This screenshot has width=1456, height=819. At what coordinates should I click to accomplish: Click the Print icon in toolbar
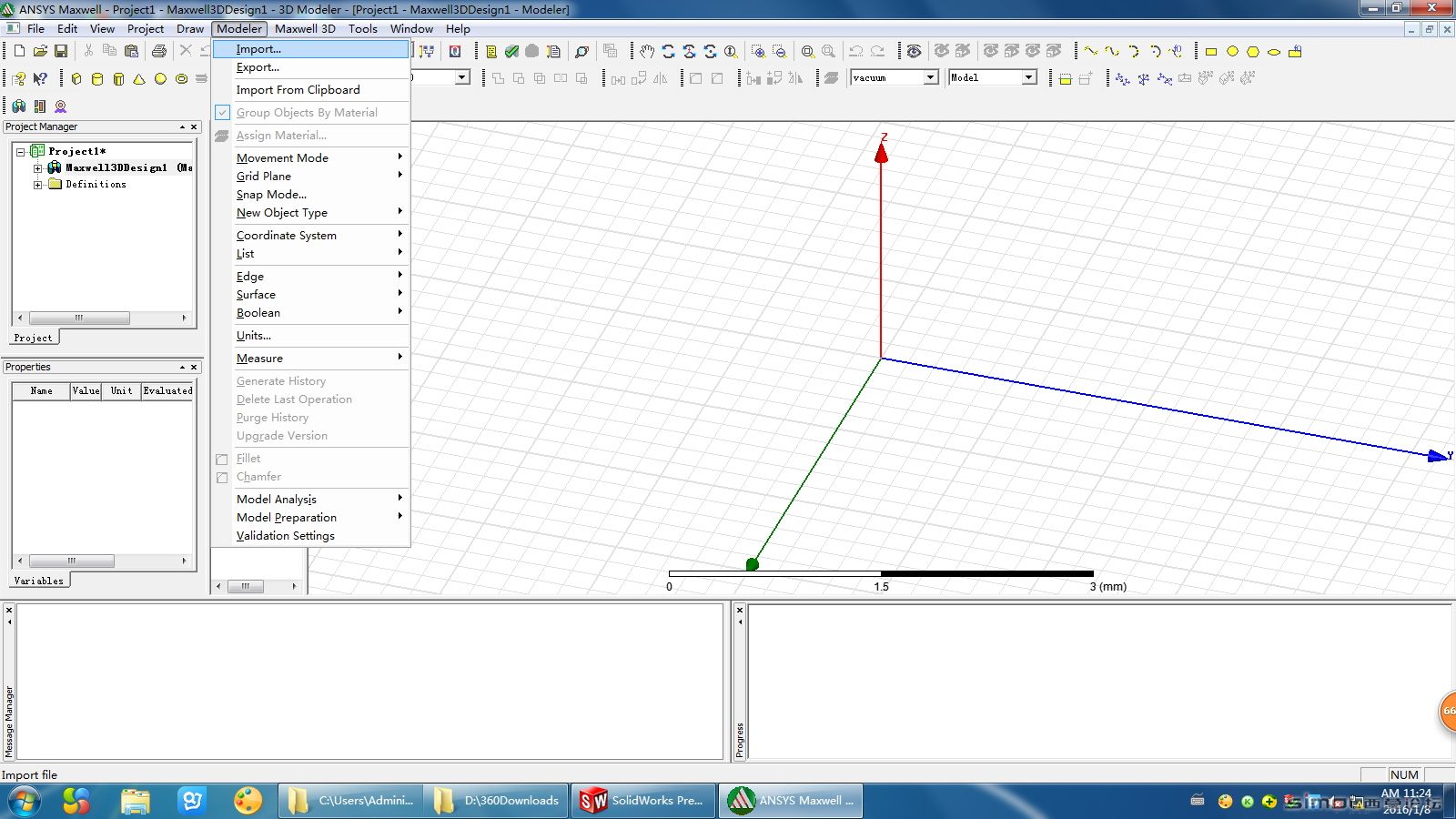[159, 51]
